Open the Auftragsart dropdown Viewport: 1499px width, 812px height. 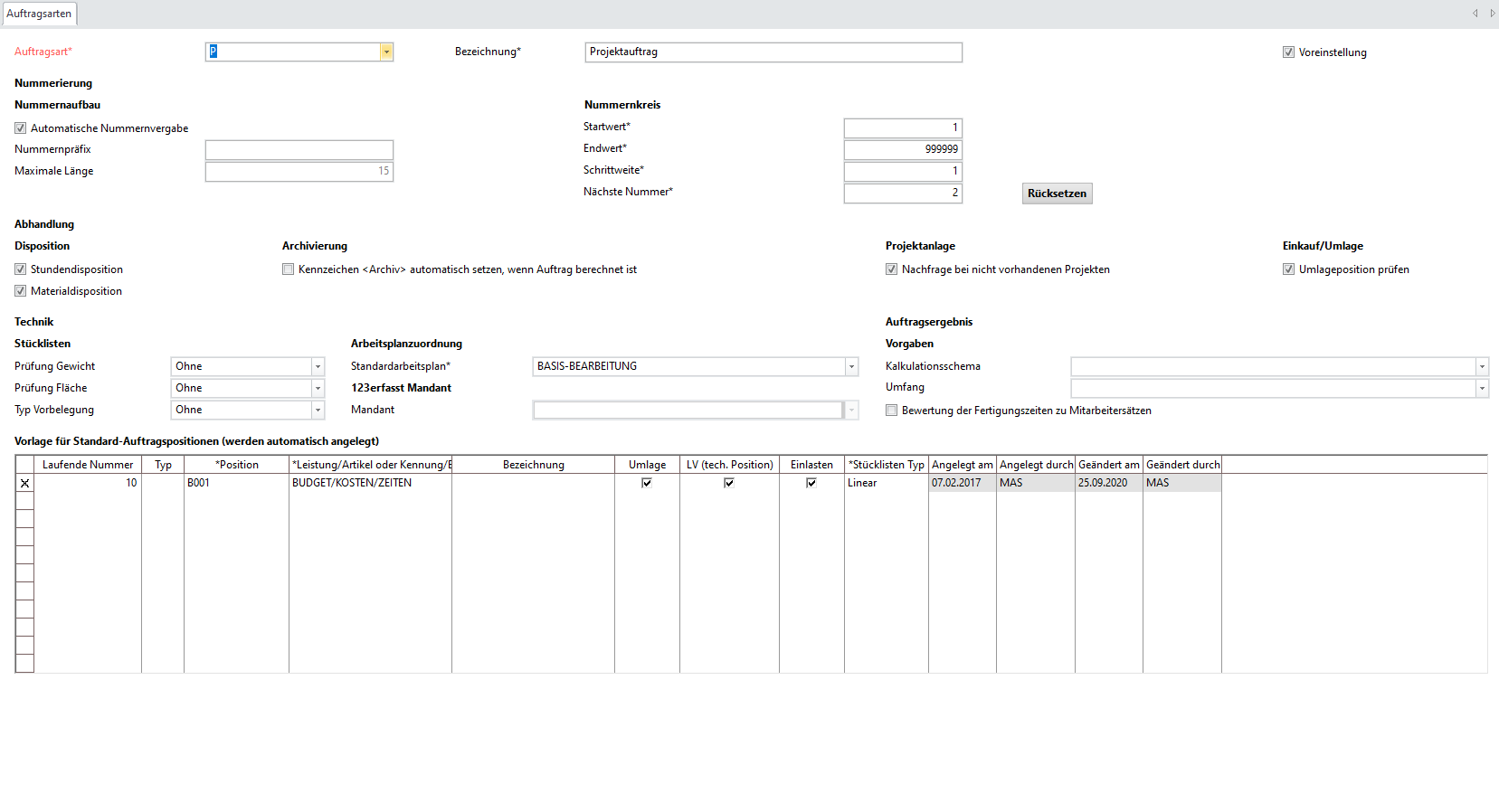click(x=386, y=52)
